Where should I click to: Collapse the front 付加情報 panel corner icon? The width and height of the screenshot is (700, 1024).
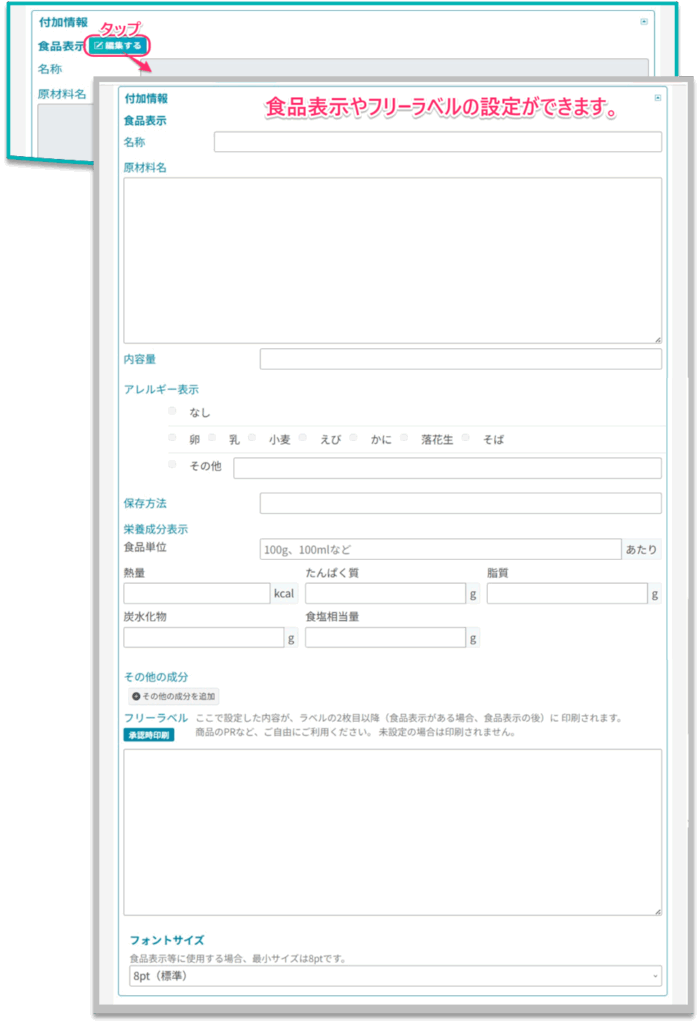coord(657,98)
